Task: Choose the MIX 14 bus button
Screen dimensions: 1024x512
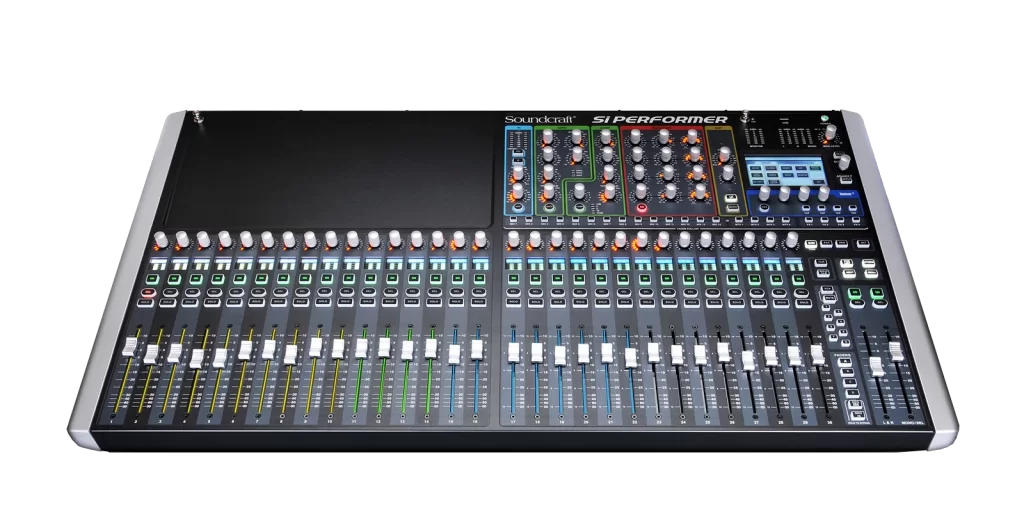Action: [716, 220]
